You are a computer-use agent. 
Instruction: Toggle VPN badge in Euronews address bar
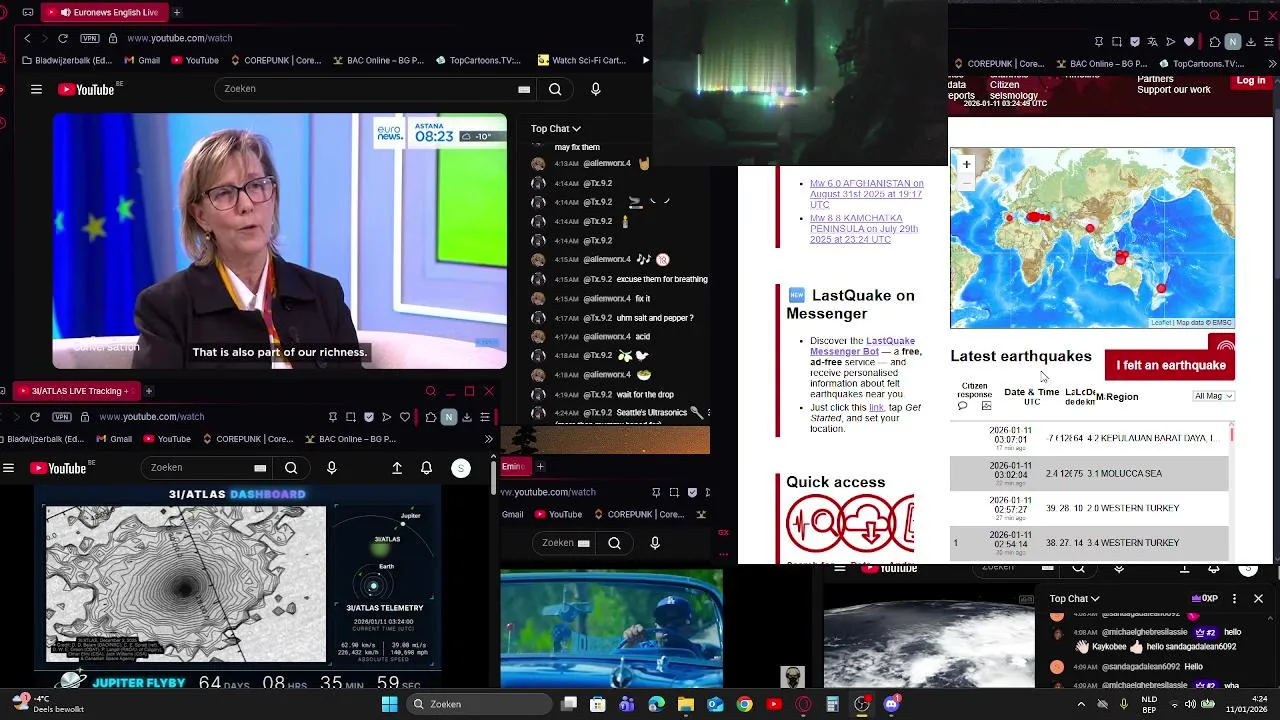click(x=90, y=38)
